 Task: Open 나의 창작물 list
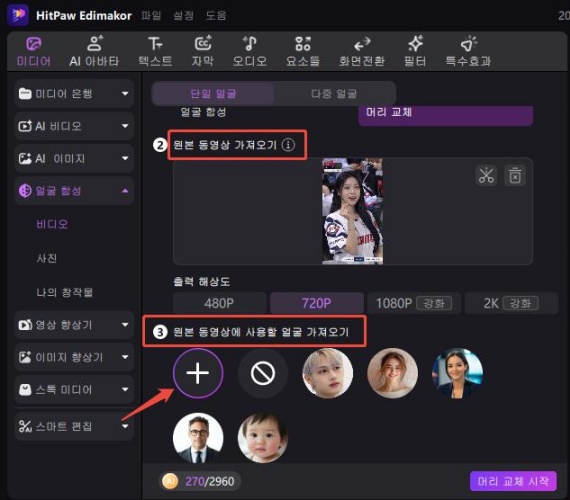pos(64,292)
